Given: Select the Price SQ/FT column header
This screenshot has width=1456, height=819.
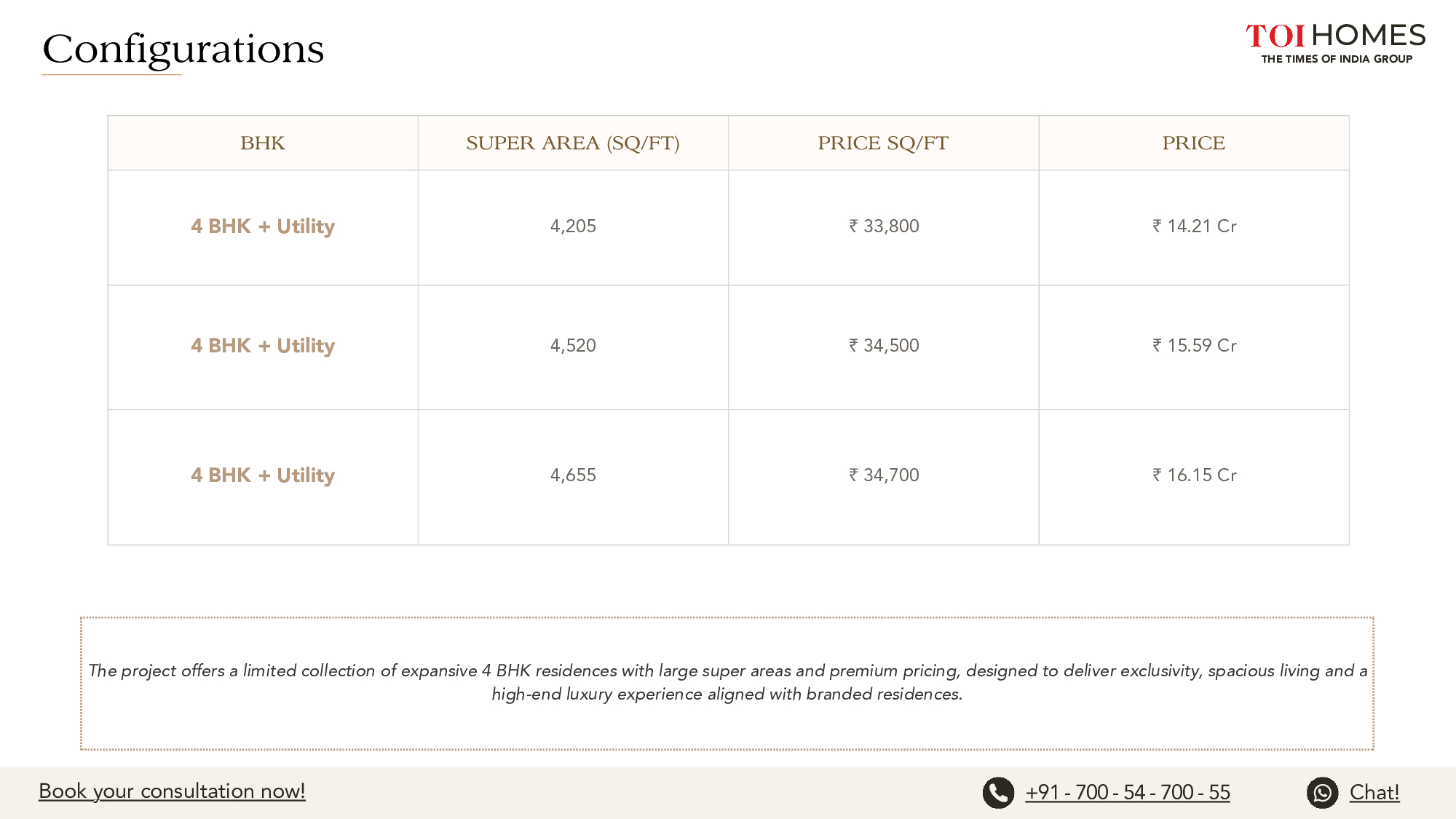Looking at the screenshot, I should point(883,143).
